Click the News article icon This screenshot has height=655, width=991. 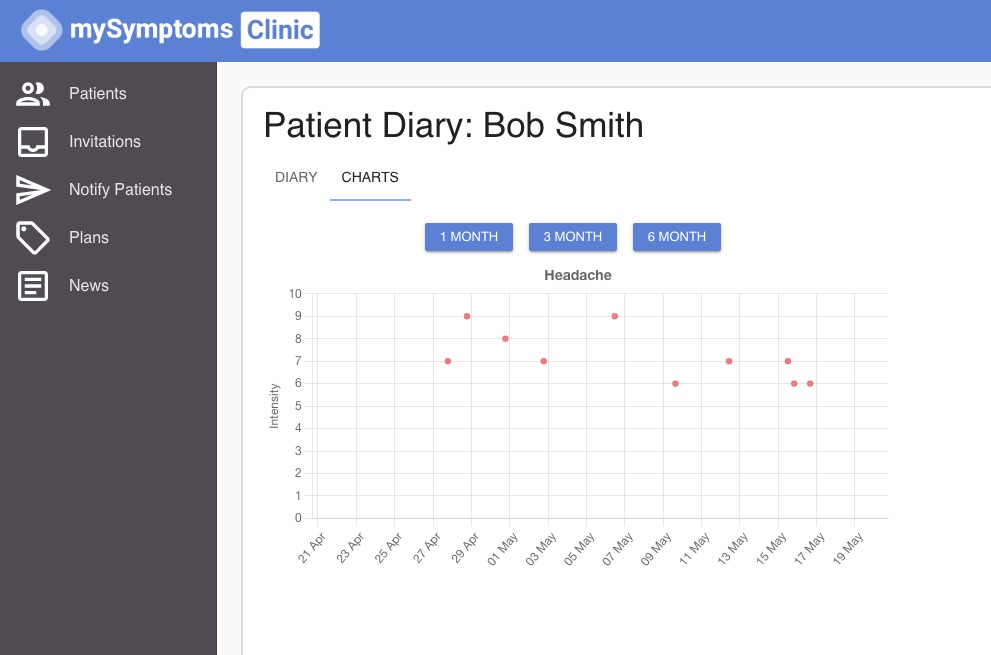pyautogui.click(x=33, y=286)
